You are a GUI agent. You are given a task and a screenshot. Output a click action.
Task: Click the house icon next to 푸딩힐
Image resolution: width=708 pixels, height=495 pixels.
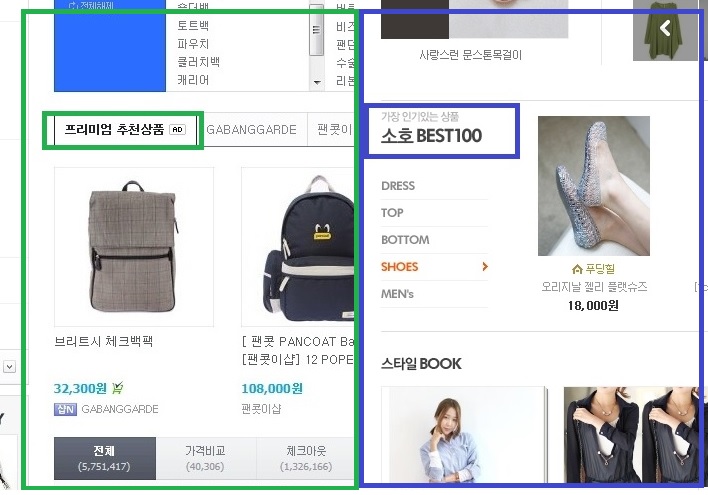[577, 270]
